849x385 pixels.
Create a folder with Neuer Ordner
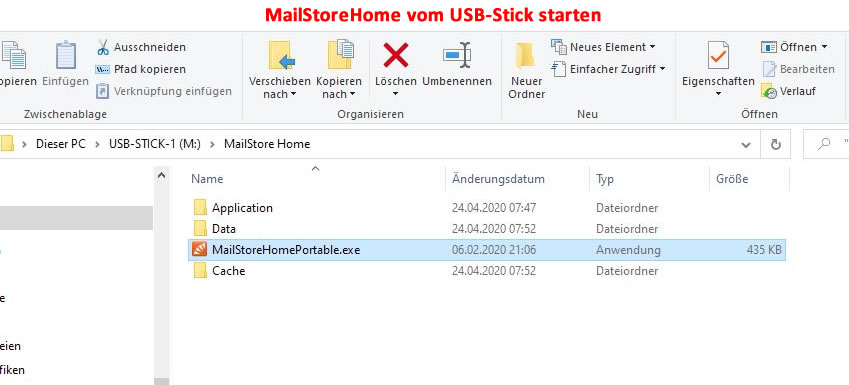tap(526, 71)
